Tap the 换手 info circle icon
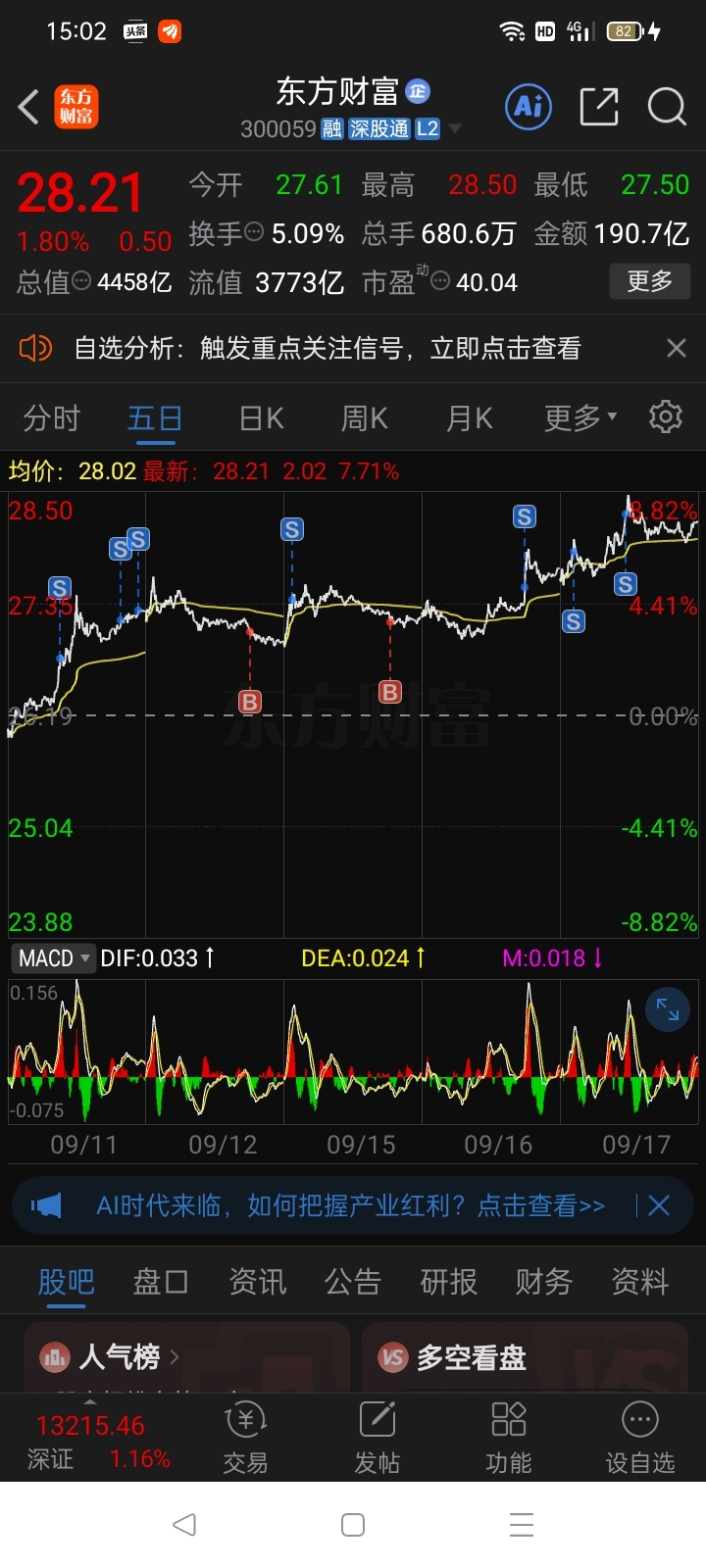This screenshot has width=706, height=1568. click(x=254, y=232)
